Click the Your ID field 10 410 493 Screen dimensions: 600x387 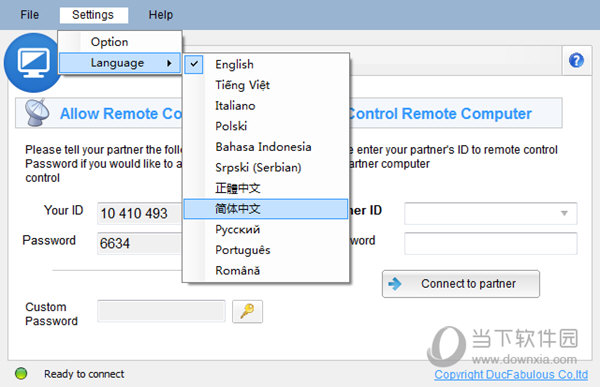[139, 213]
